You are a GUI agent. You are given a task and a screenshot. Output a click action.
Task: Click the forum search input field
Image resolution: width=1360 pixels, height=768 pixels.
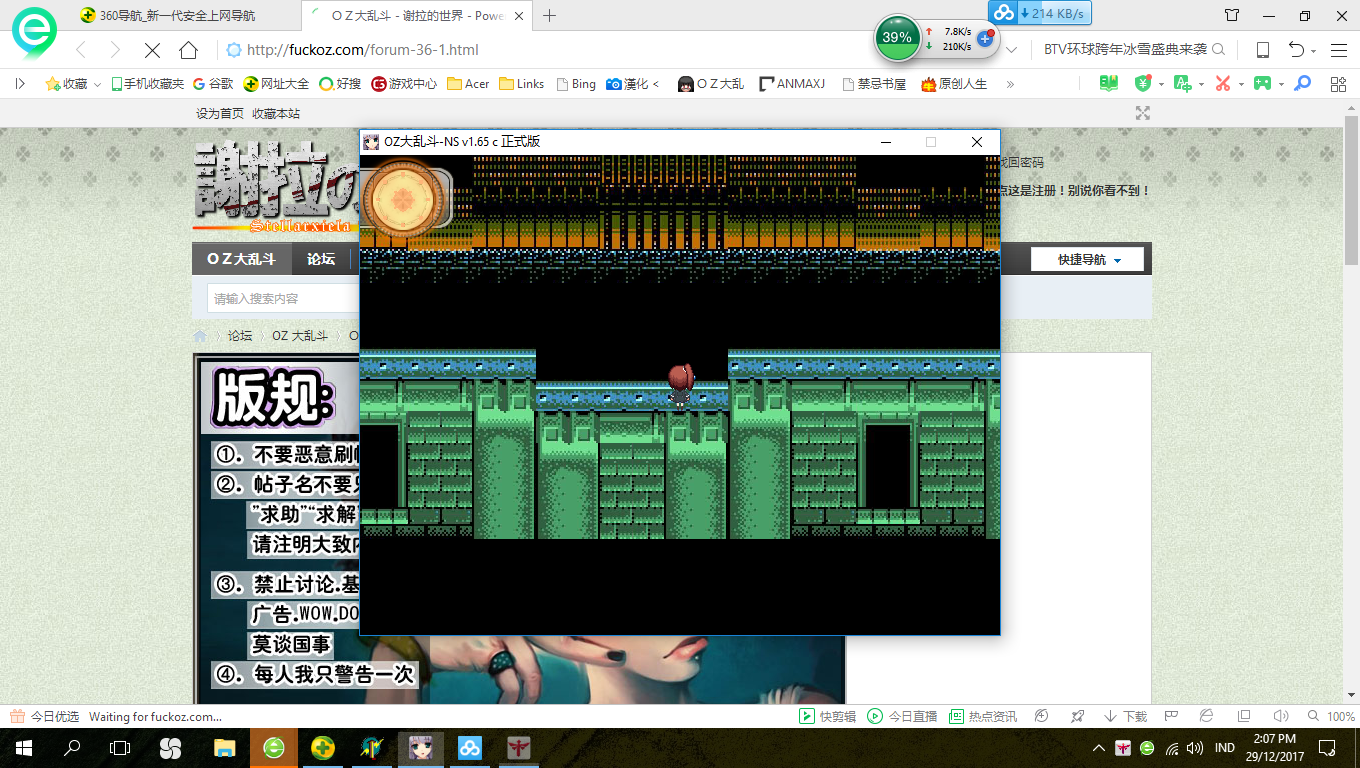point(282,298)
